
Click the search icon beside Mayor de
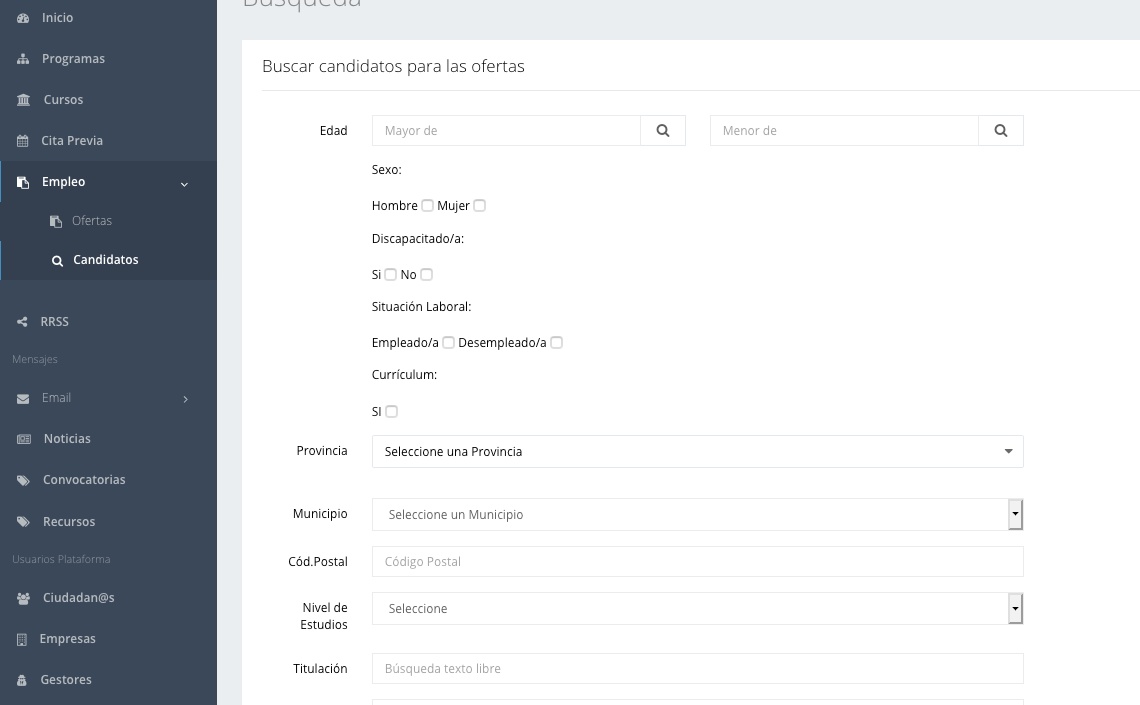tap(663, 131)
